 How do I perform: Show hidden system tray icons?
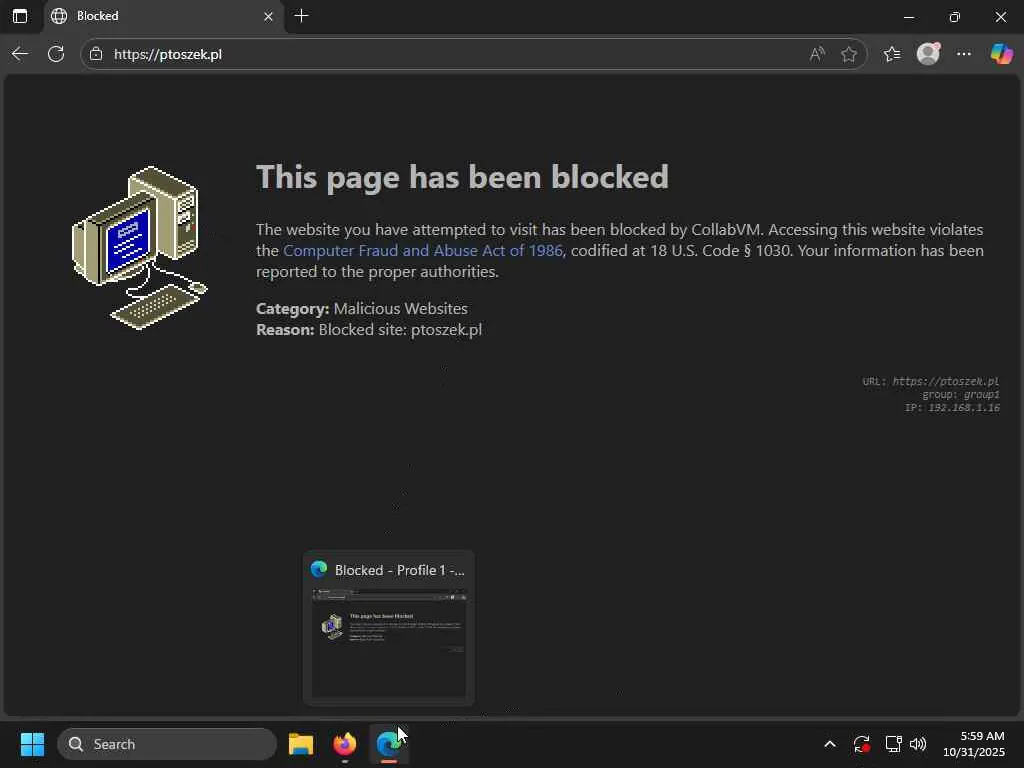[830, 744]
